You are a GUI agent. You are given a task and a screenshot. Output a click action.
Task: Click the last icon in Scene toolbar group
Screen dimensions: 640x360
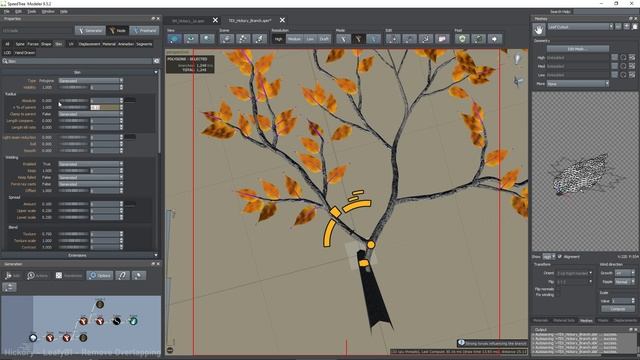tap(259, 39)
